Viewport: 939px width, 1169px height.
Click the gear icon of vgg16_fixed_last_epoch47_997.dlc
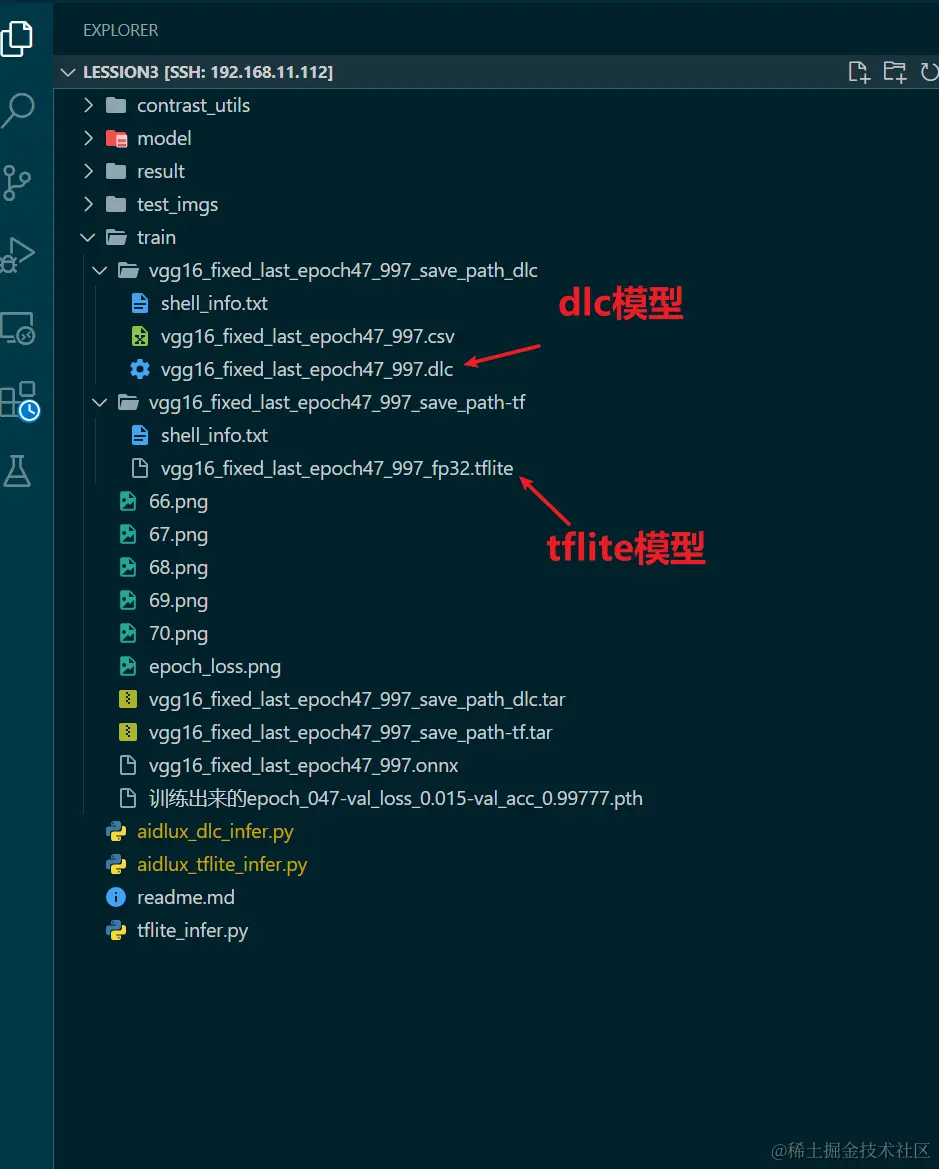pyautogui.click(x=139, y=369)
